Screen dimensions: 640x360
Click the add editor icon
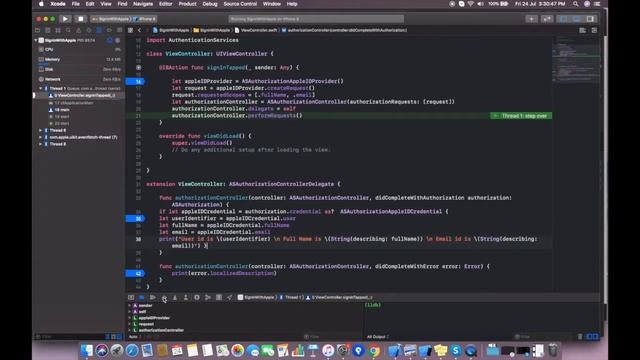tap(594, 30)
